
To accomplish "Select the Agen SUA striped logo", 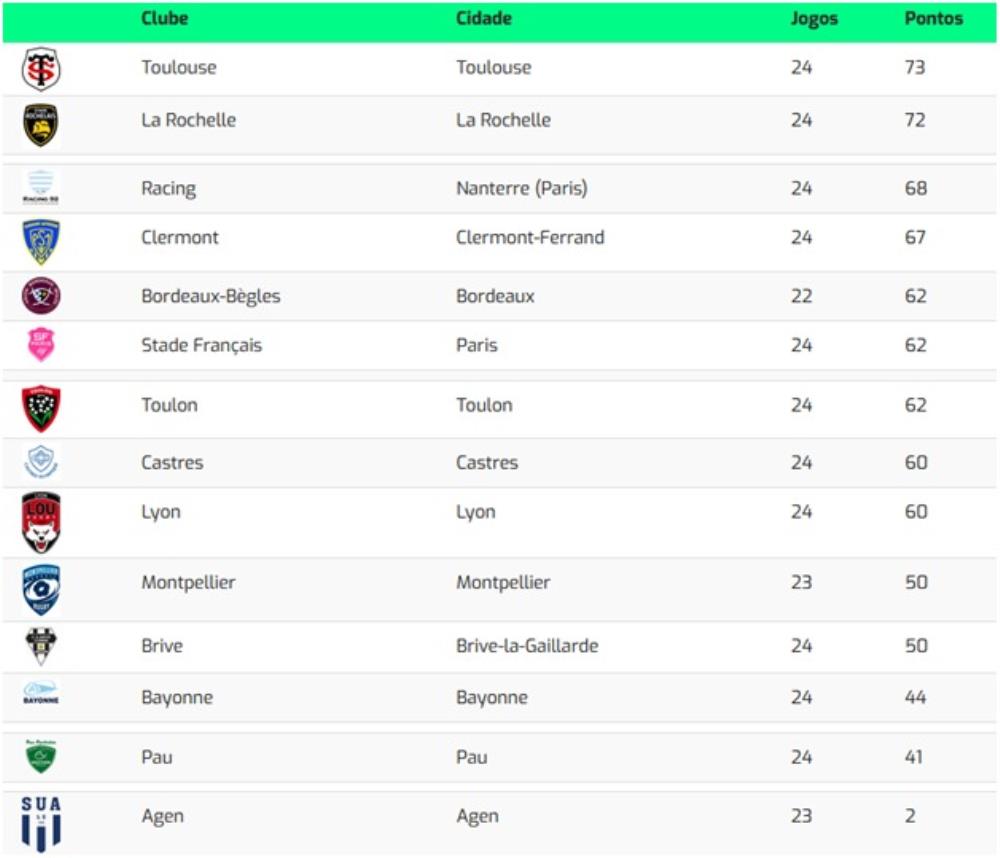I will click(41, 824).
